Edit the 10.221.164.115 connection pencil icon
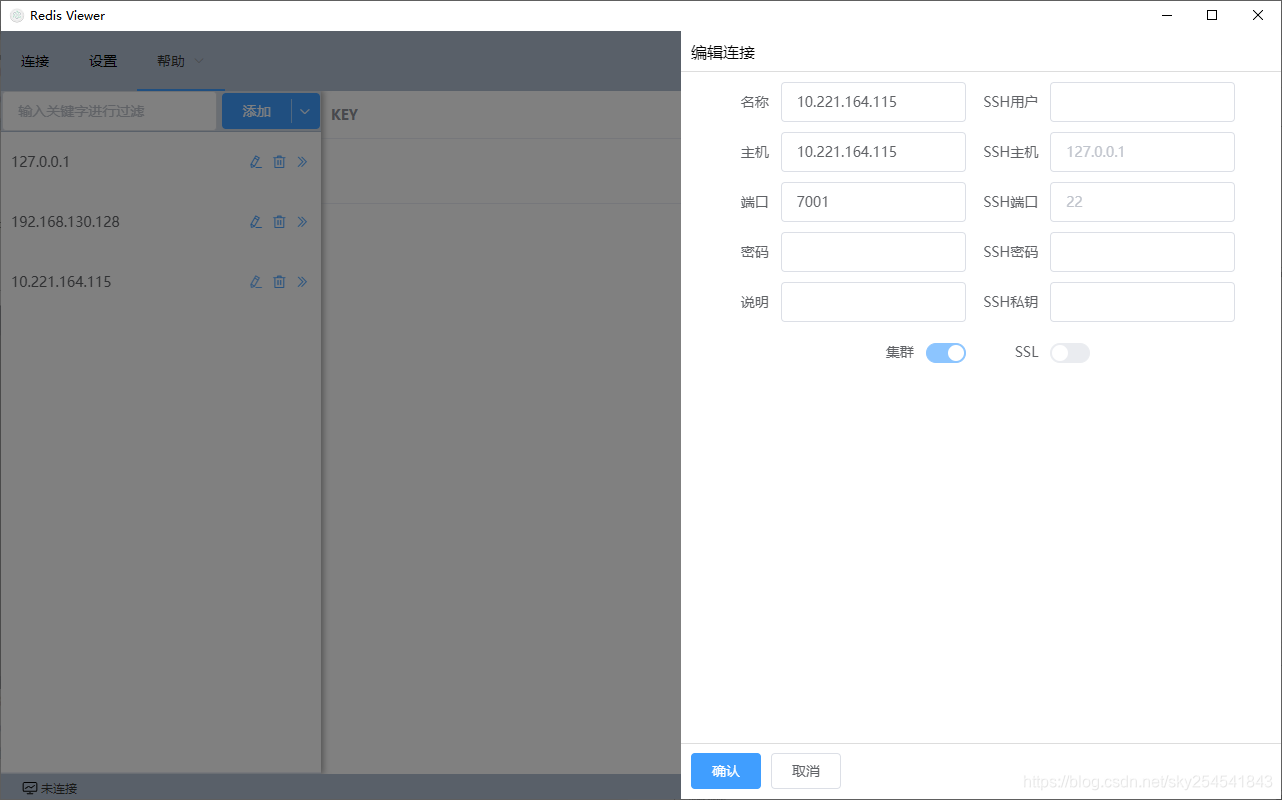Viewport: 1282px width, 800px height. coord(256,282)
